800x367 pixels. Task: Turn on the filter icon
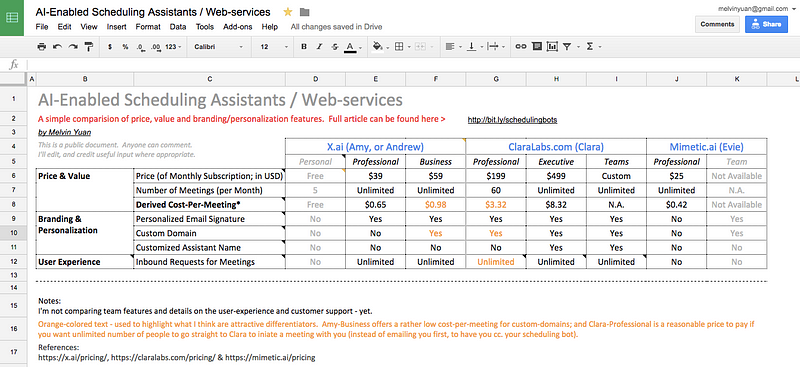[x=567, y=46]
